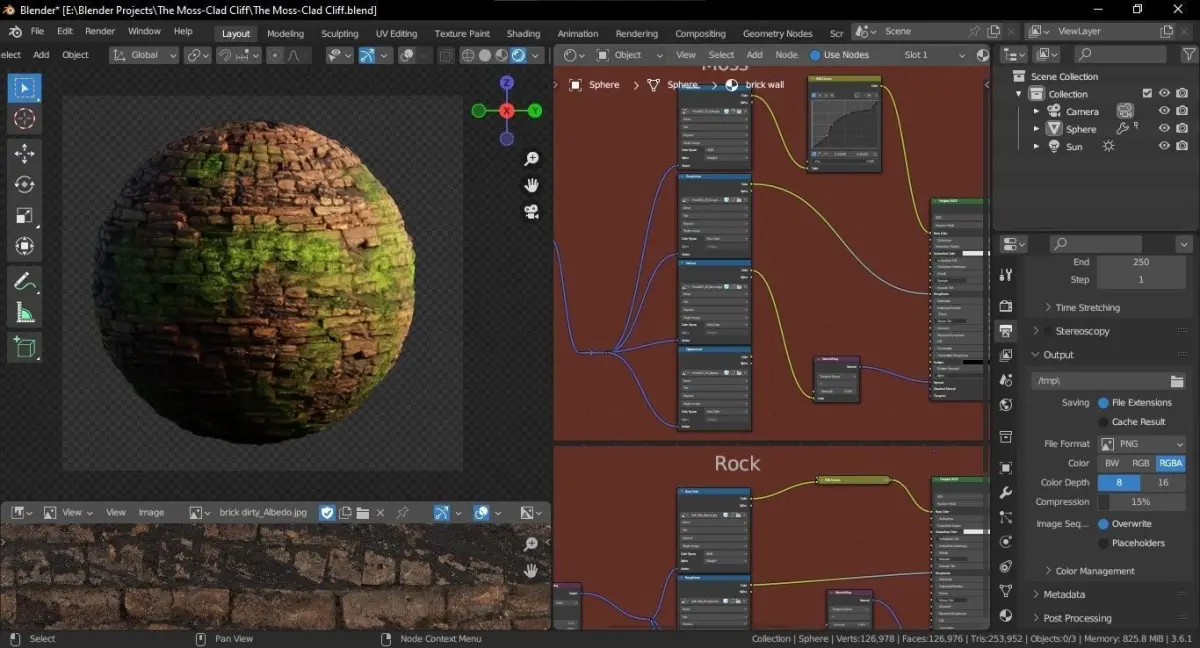Click the frame End value field
Viewport: 1200px width, 648px height.
click(x=1141, y=262)
